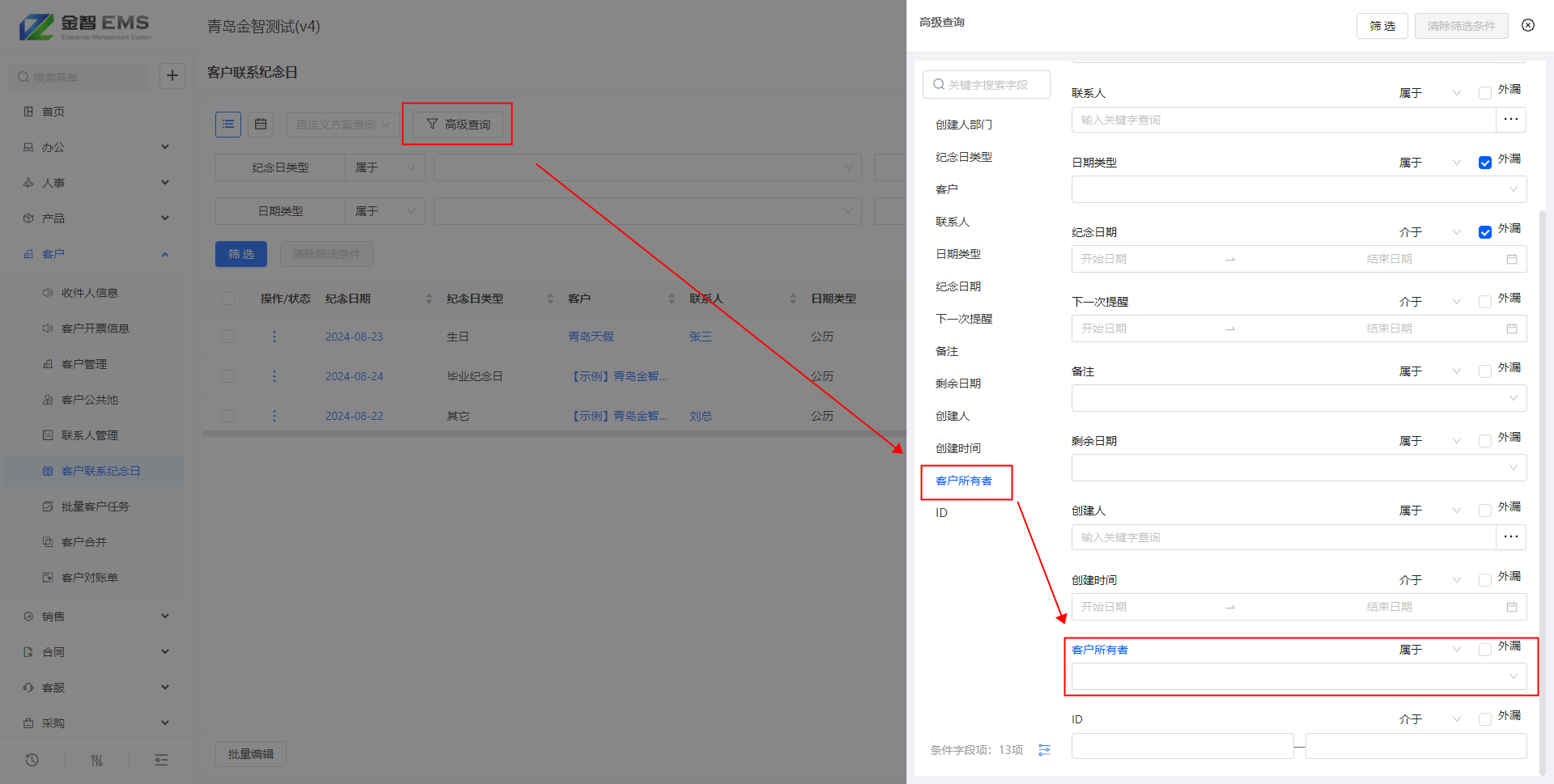Close the advanced query panel
This screenshot has height=784, width=1554.
[1528, 25]
